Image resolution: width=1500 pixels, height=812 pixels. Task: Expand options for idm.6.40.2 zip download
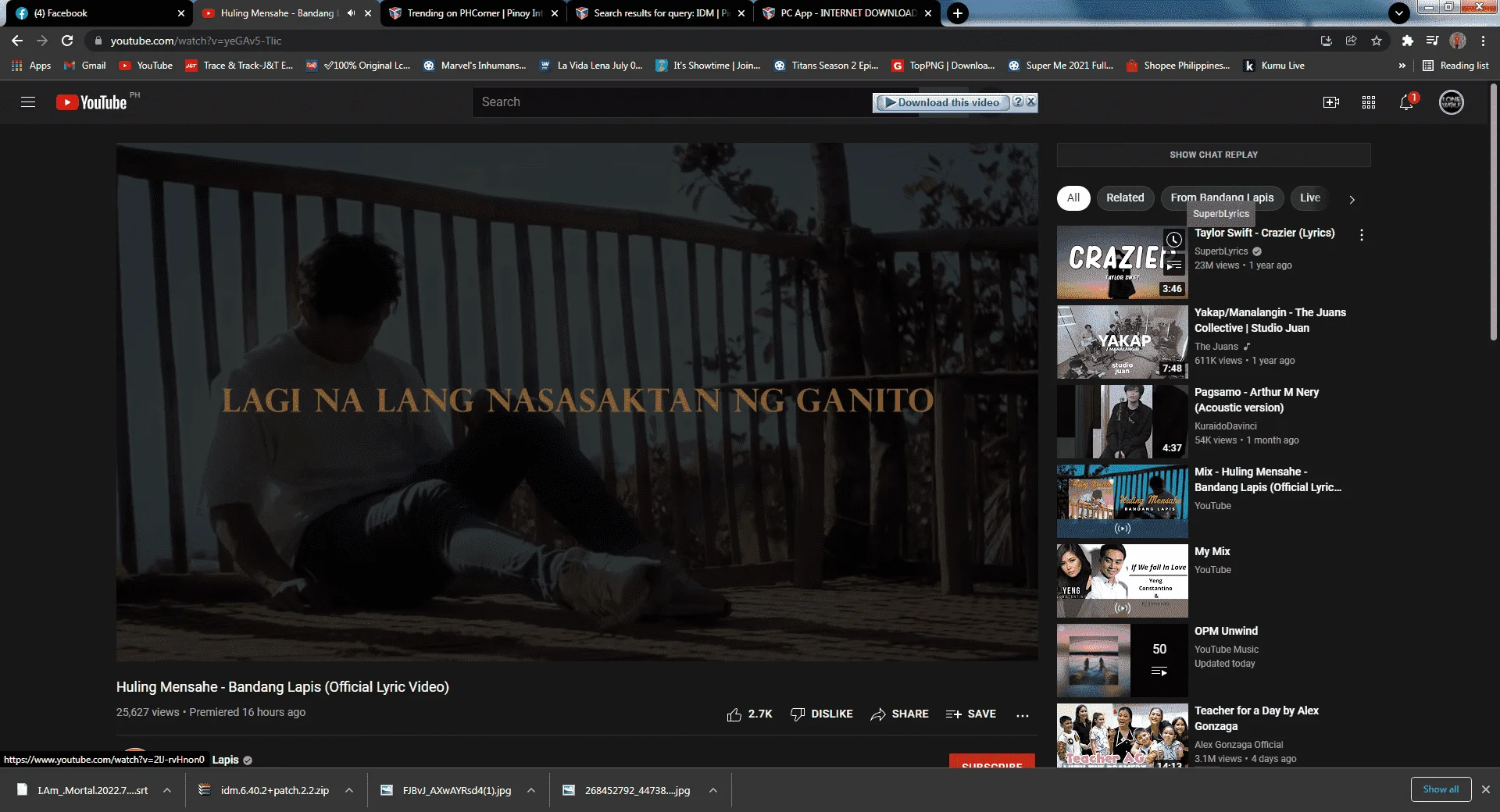click(x=349, y=790)
